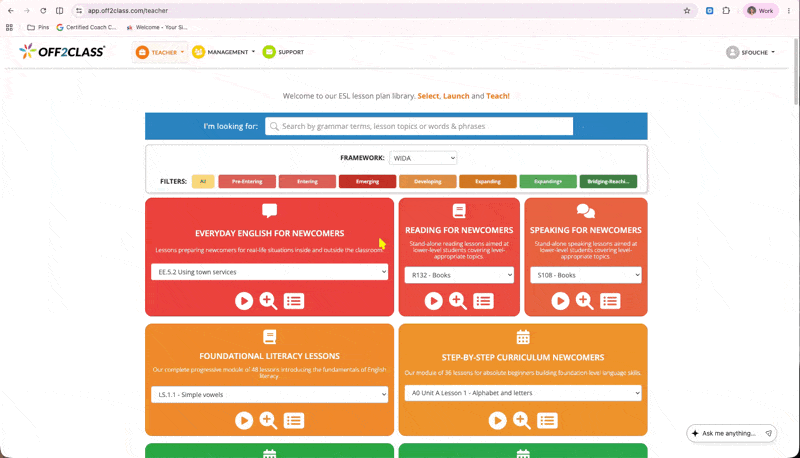Open the browser extensions puzzle icon

(726, 11)
